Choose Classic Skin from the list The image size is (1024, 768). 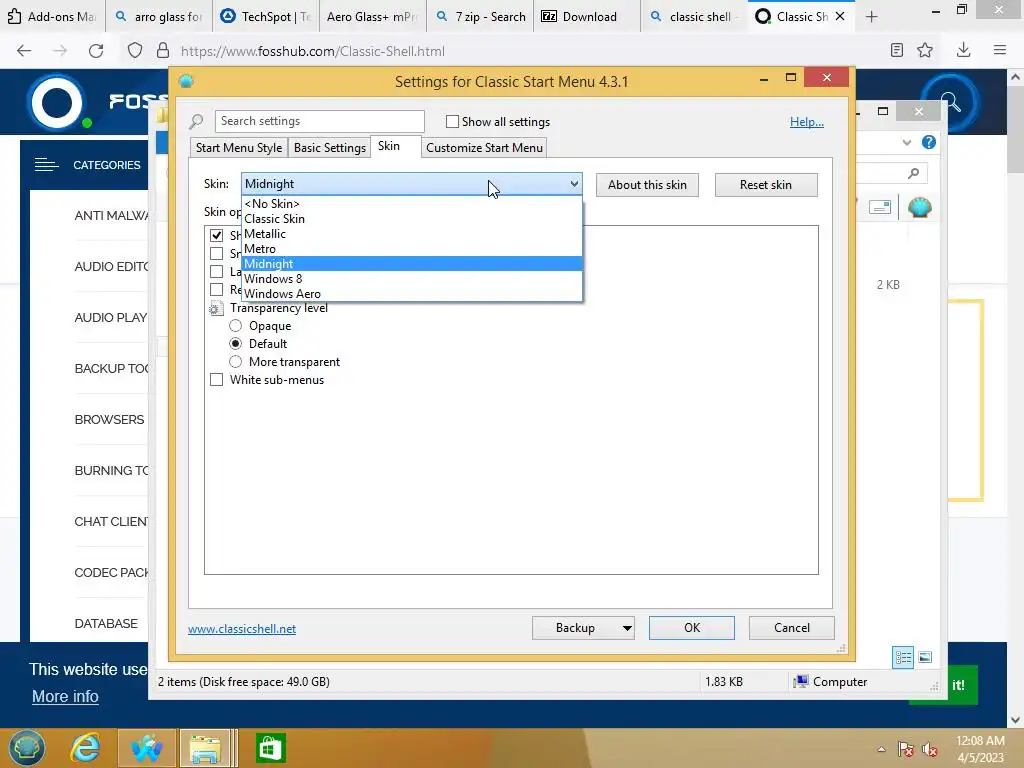tap(411, 219)
